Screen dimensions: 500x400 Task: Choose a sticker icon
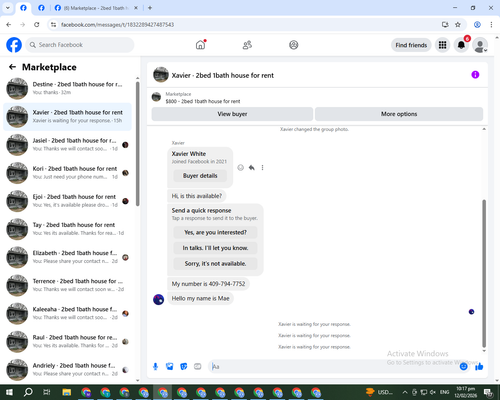click(x=184, y=367)
